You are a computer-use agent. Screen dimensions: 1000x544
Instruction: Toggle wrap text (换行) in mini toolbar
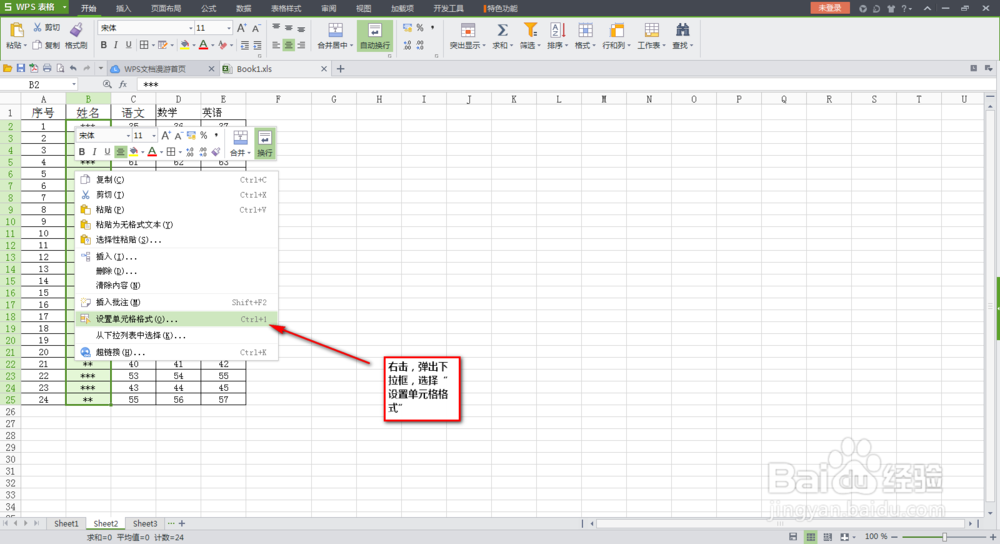[x=264, y=143]
